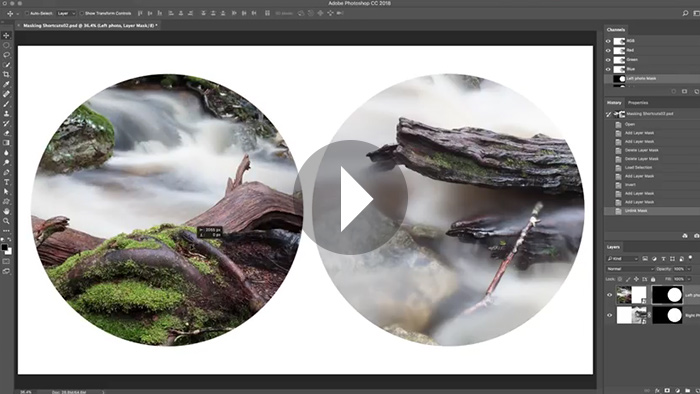The height and width of the screenshot is (394, 700).
Task: Click the background color swatch
Action: click(9, 252)
